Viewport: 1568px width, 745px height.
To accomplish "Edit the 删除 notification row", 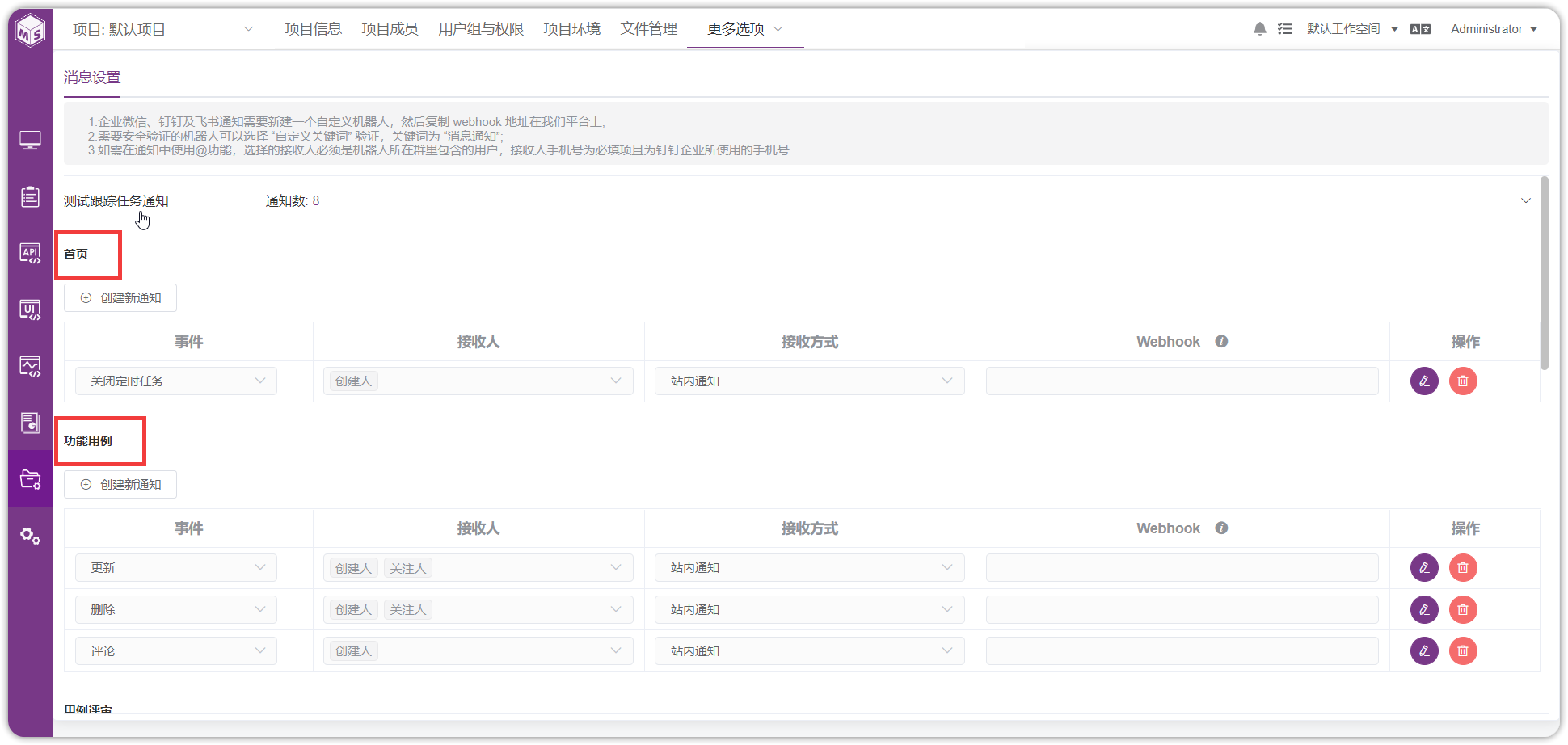I will (1424, 609).
